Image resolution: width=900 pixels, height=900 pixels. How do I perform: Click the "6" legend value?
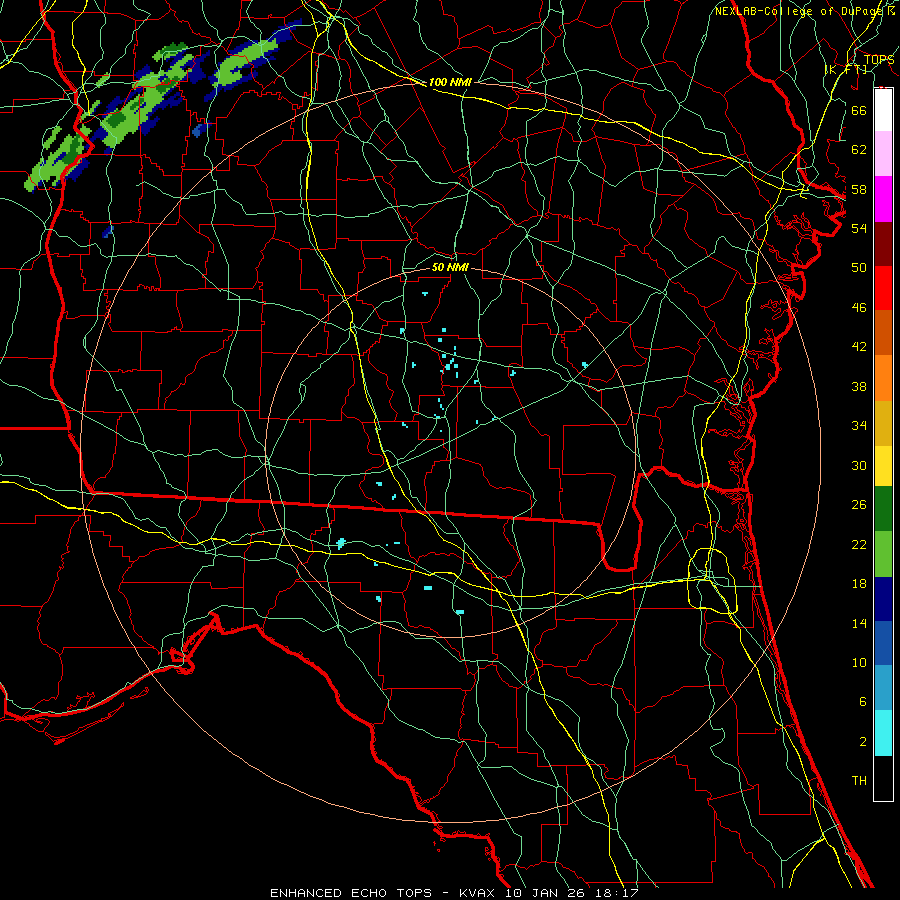(x=863, y=702)
